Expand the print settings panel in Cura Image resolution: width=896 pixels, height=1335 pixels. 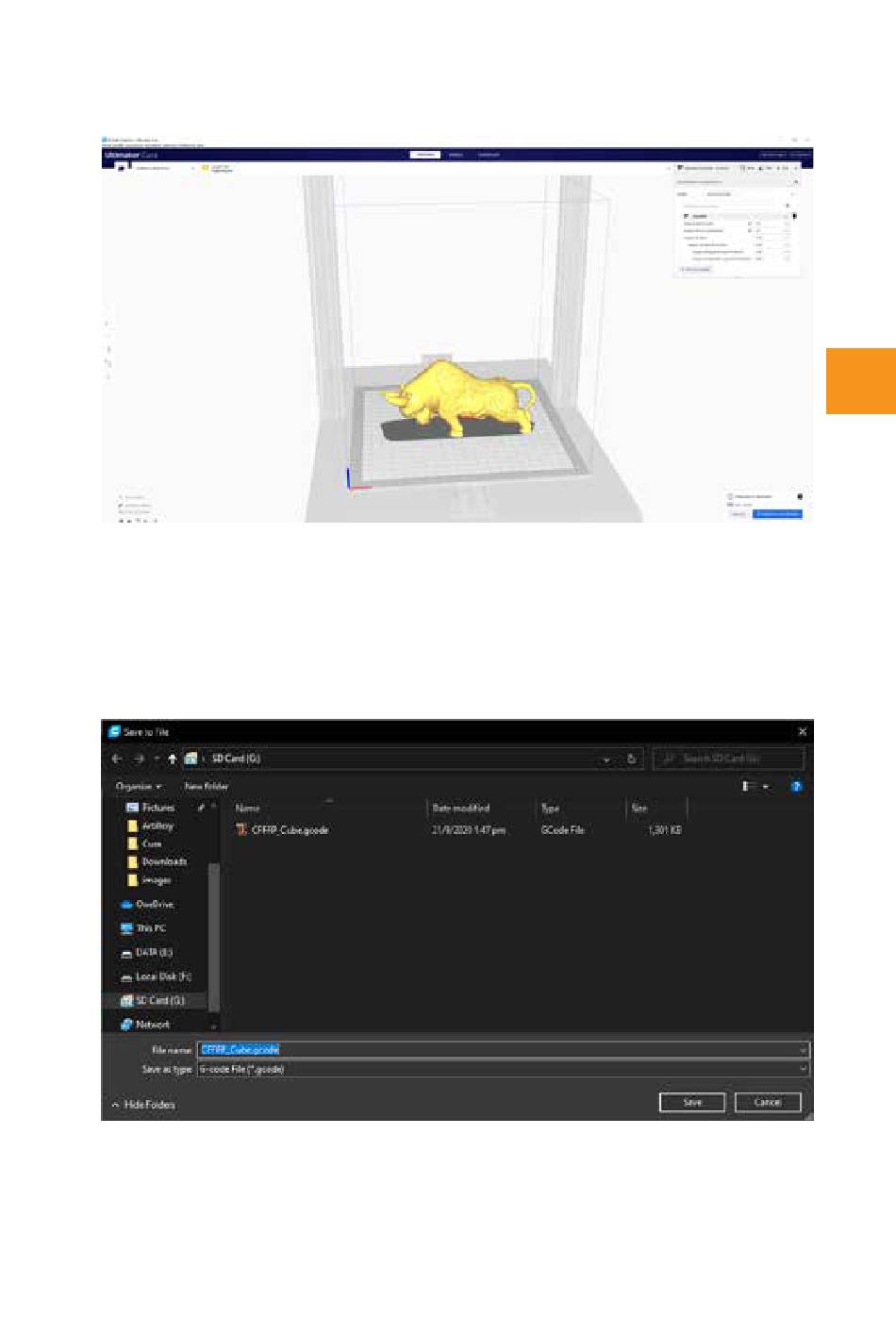point(736,168)
